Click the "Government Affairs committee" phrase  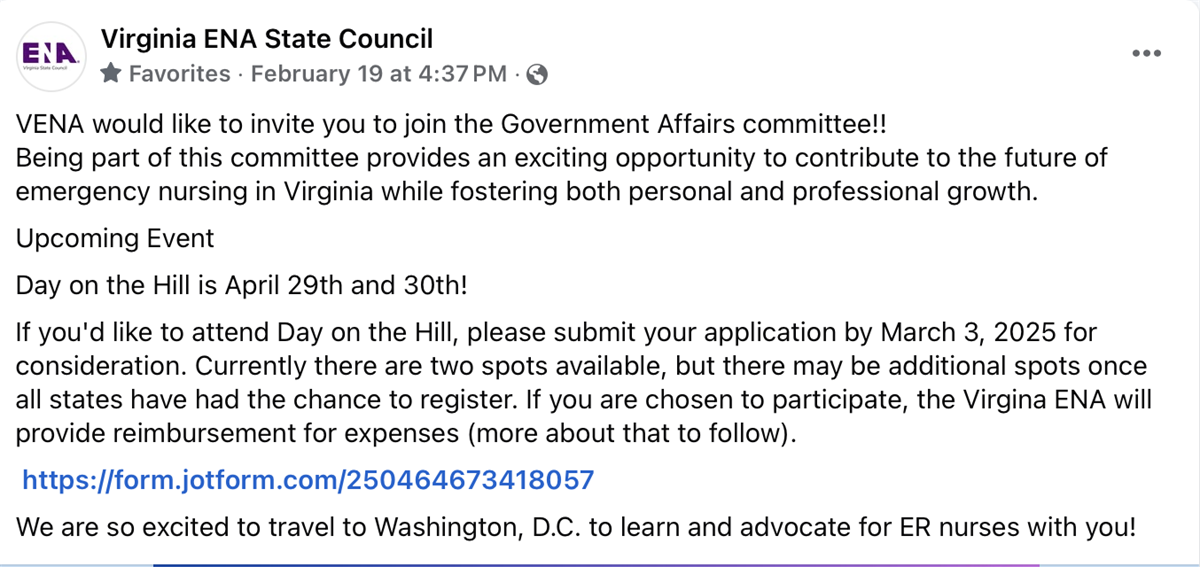click(690, 127)
